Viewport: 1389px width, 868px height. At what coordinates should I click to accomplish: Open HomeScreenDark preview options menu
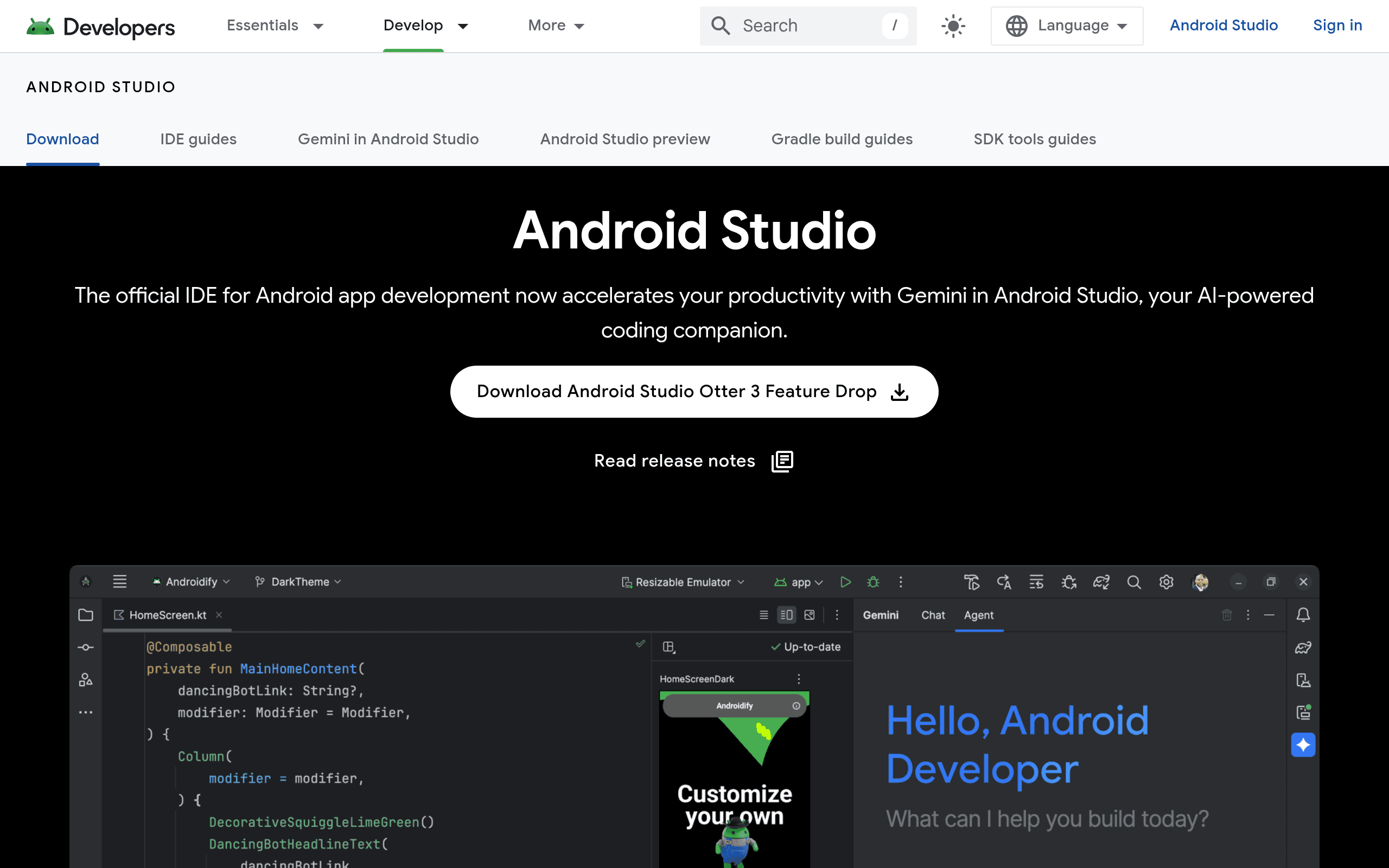click(798, 679)
